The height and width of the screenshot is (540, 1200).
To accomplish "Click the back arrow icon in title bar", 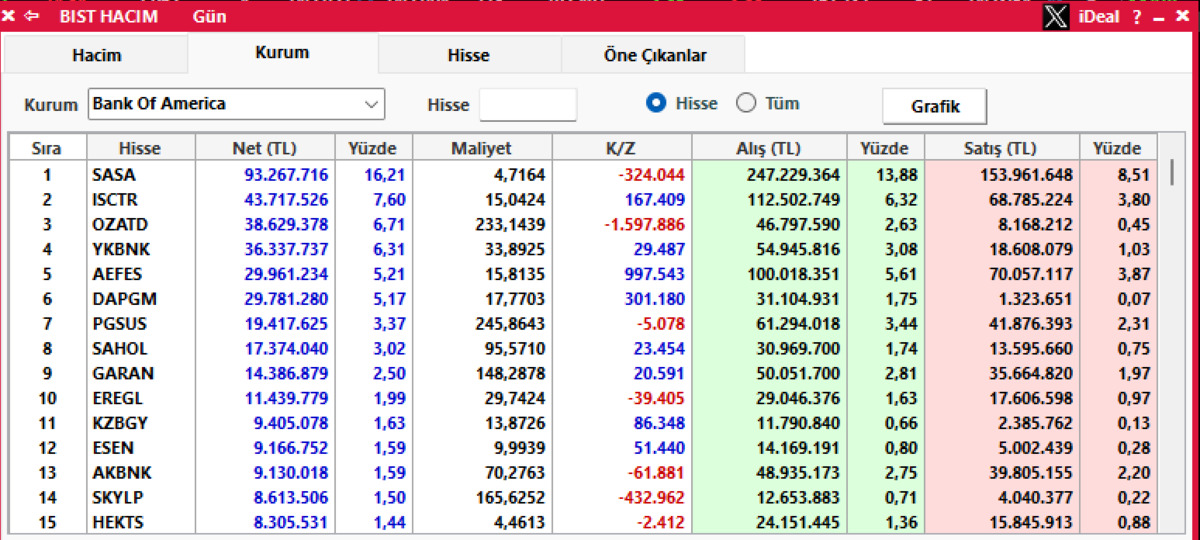I will click(32, 16).
